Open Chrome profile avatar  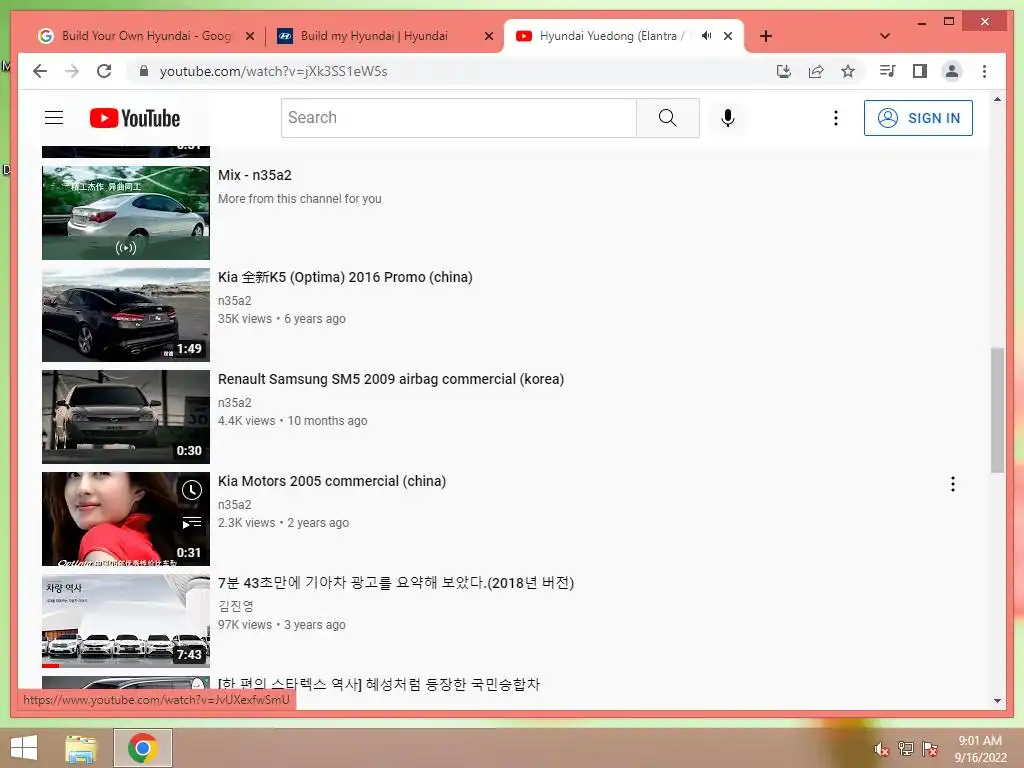coord(952,71)
